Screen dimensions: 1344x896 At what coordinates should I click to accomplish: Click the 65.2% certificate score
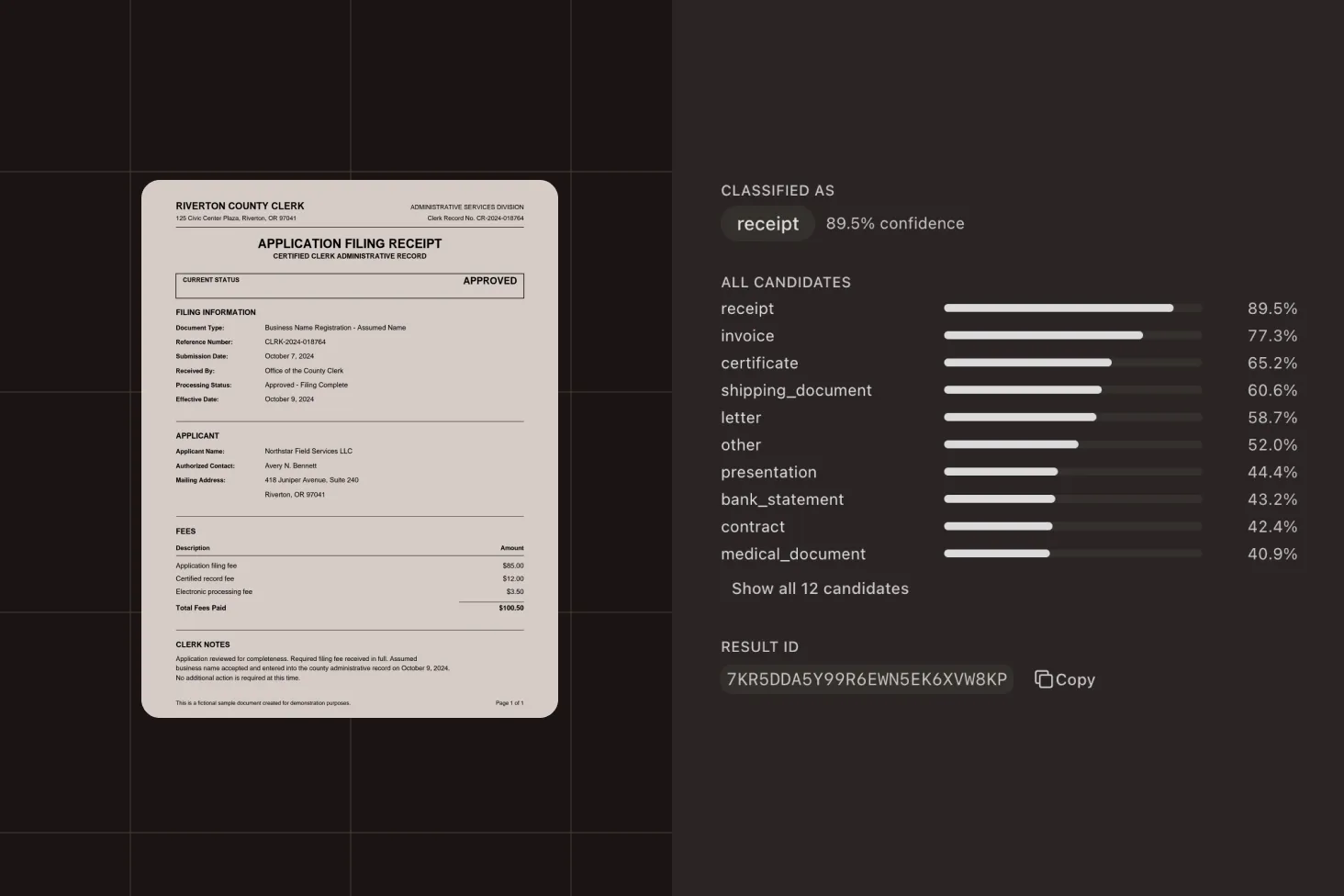click(x=1272, y=364)
